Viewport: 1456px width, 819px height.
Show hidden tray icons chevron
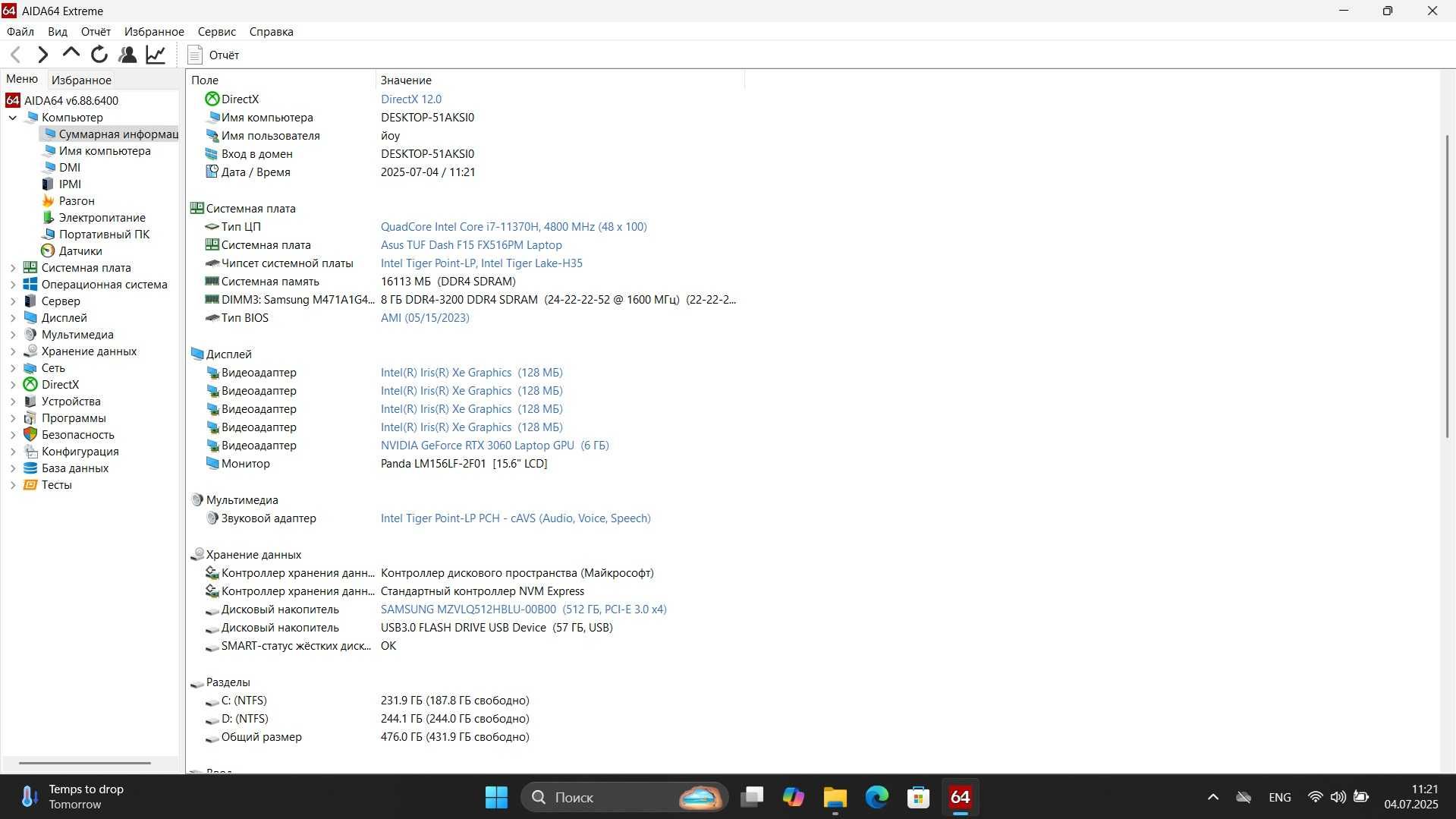click(1212, 797)
